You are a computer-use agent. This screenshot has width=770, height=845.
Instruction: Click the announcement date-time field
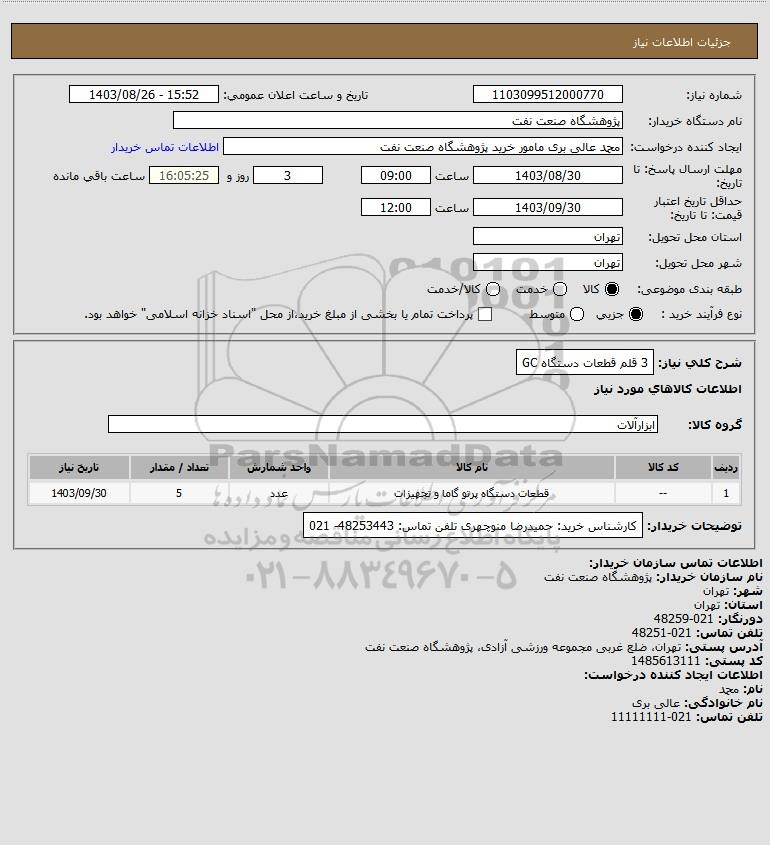(144, 94)
